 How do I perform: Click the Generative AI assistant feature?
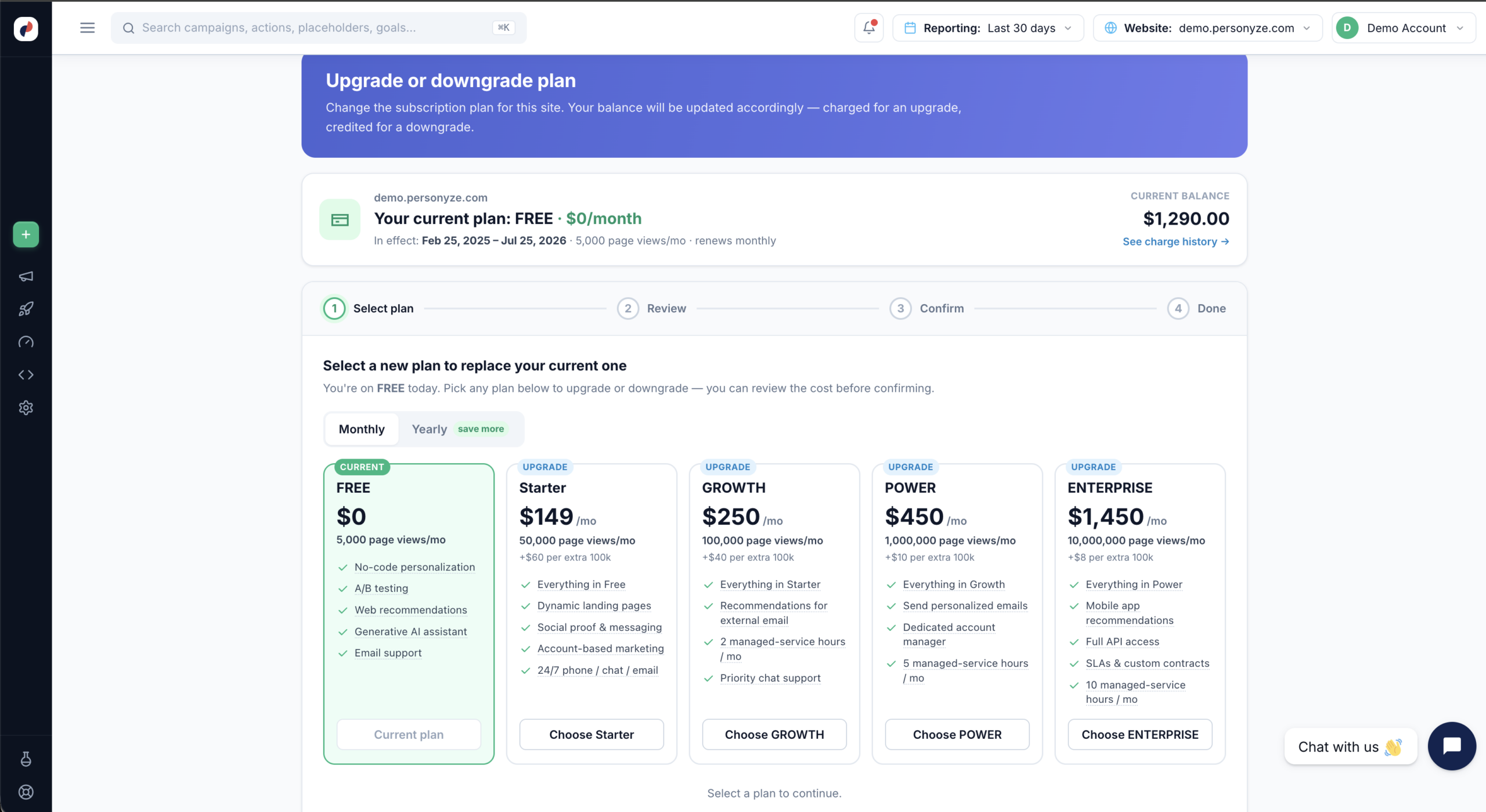point(410,632)
